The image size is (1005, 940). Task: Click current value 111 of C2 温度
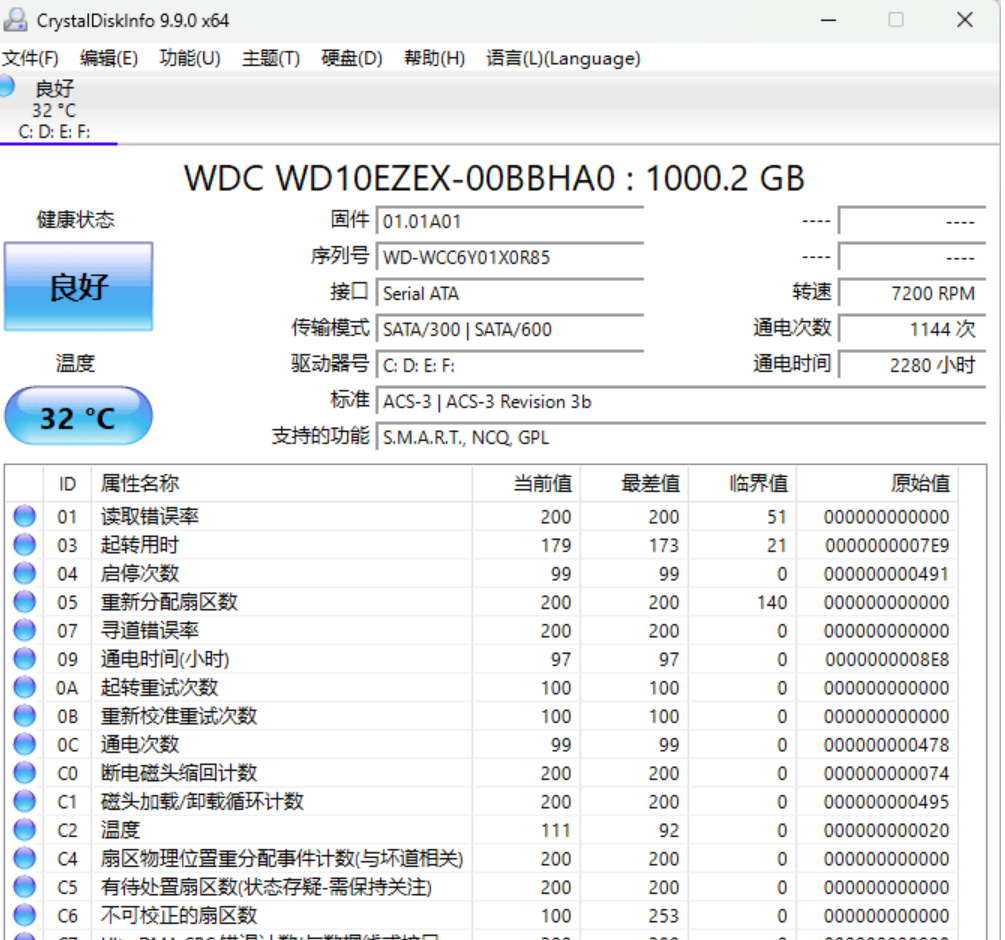pos(555,830)
